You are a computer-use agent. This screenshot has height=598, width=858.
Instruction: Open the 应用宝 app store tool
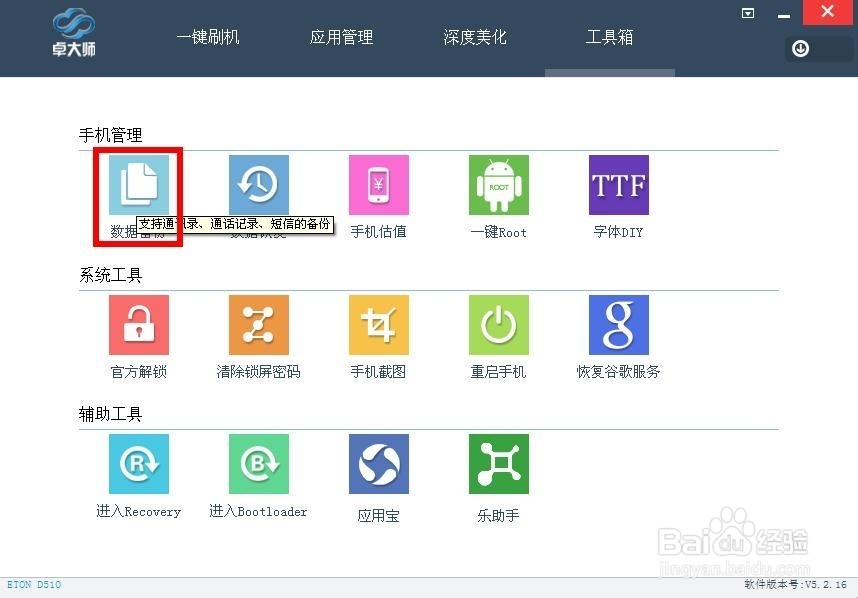pos(378,463)
